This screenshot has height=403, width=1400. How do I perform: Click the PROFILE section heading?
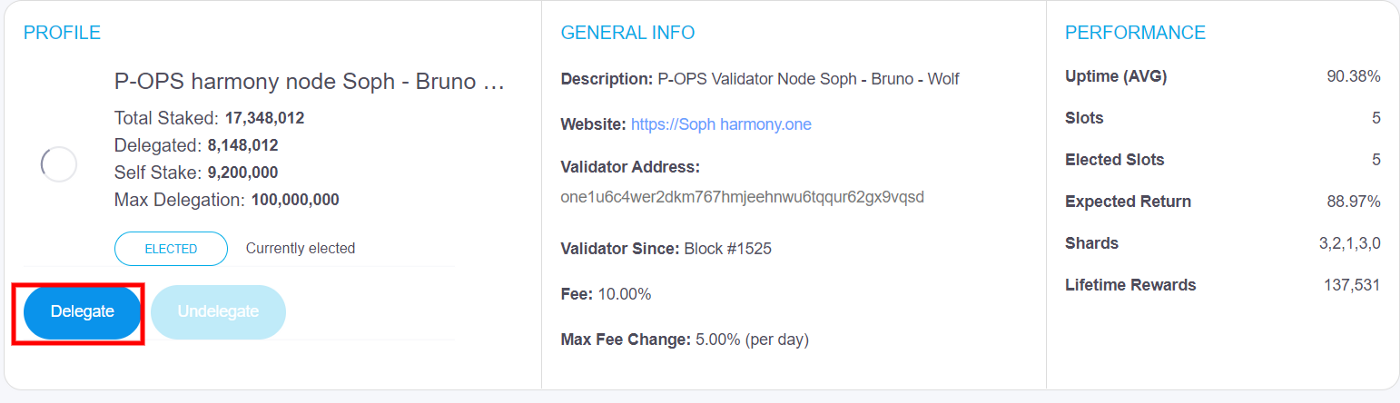pos(62,33)
